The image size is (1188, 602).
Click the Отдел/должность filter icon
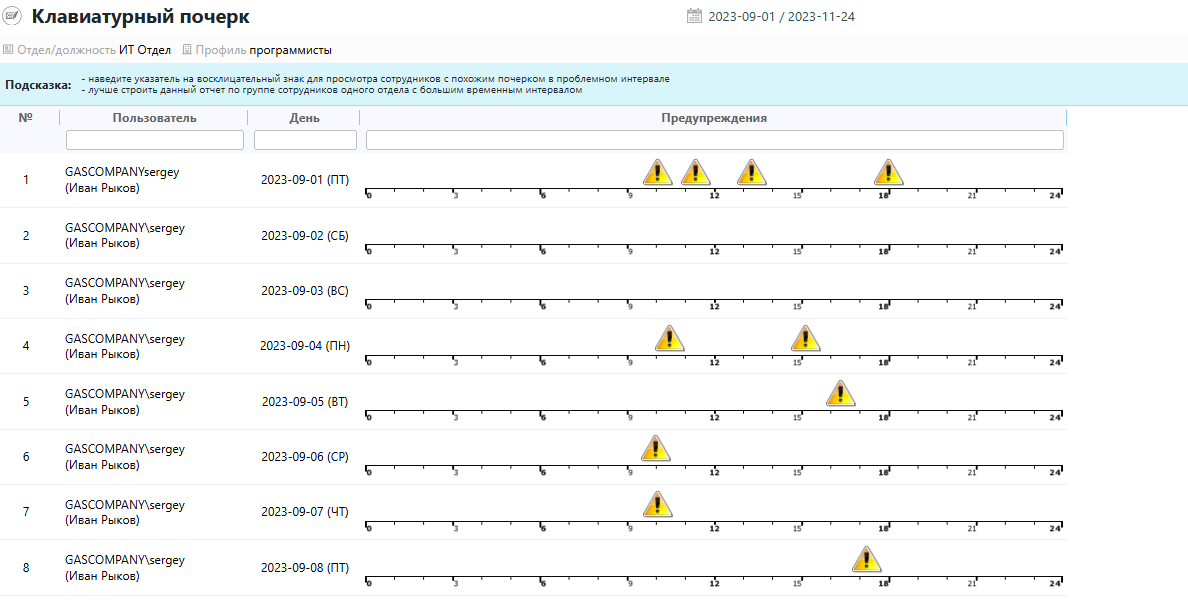click(x=8, y=50)
